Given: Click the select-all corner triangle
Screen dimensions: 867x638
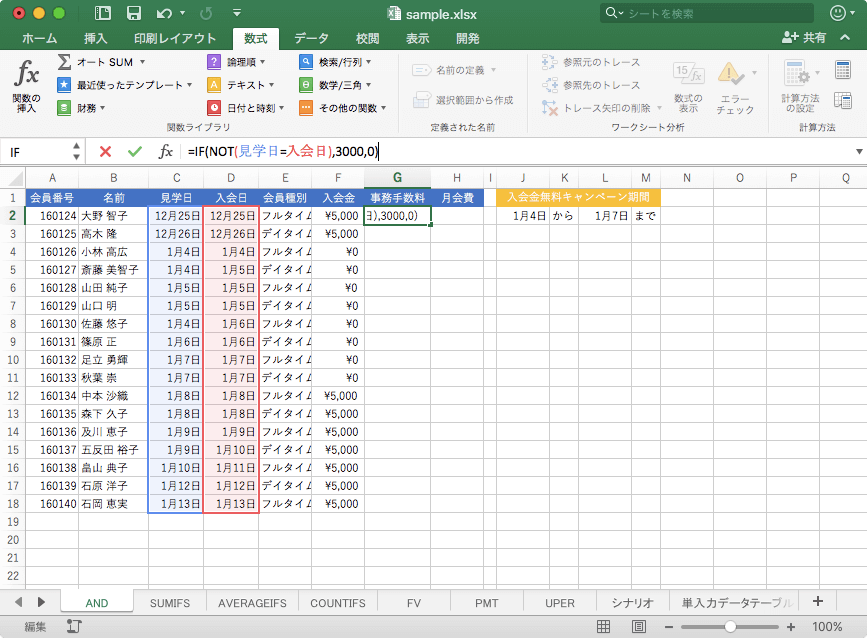Looking at the screenshot, I should click(15, 179).
